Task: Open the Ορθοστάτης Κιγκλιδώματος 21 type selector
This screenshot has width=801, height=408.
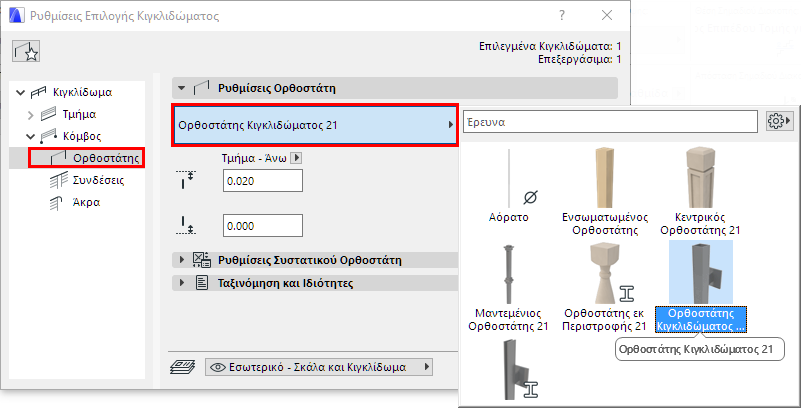Action: coord(314,125)
